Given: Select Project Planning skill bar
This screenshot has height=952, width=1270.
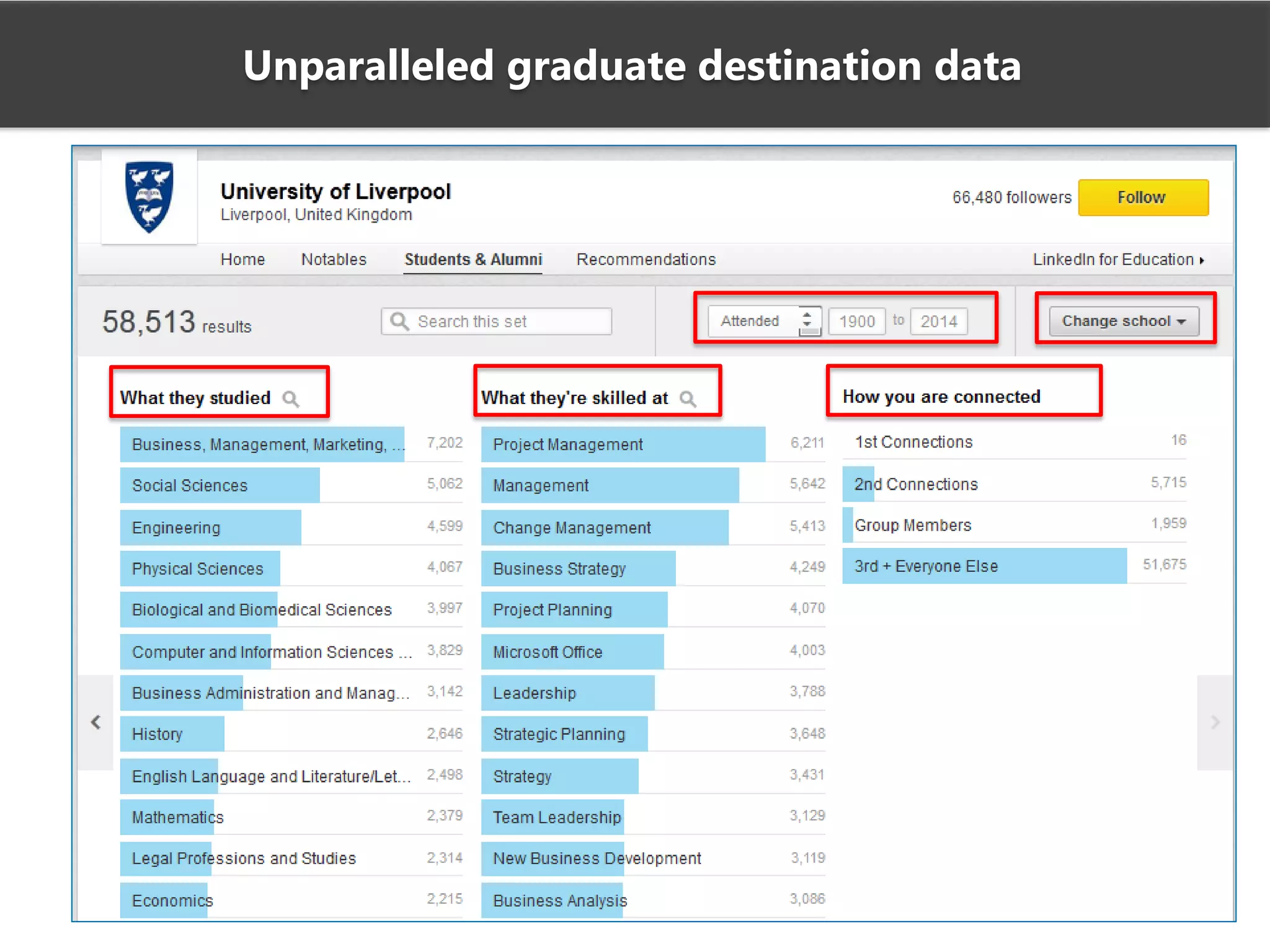Looking at the screenshot, I should coord(653,610).
